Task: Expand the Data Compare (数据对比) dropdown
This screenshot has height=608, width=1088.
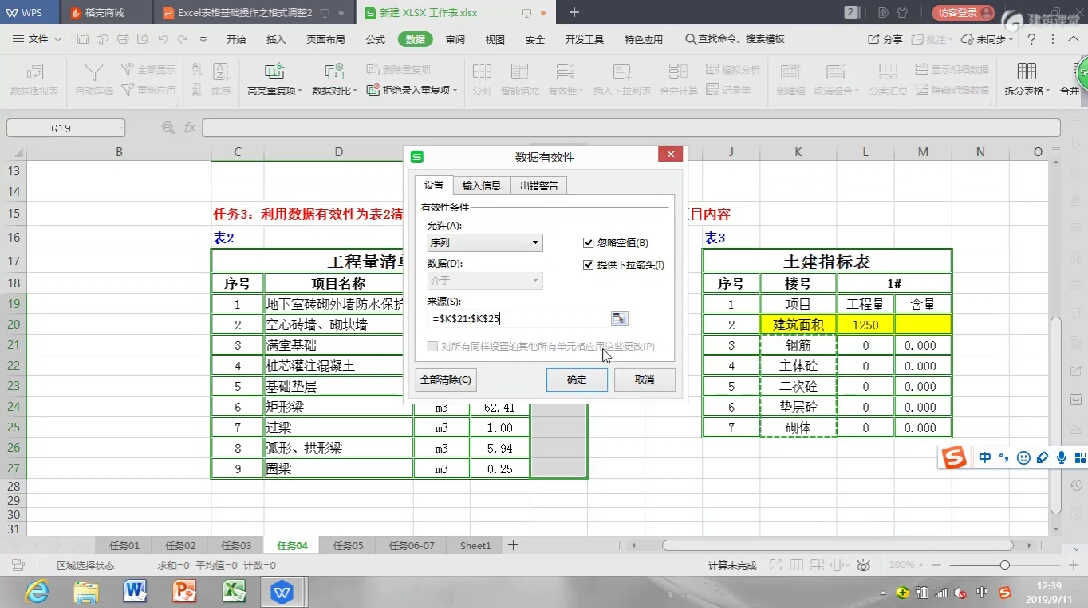Action: pyautogui.click(x=355, y=91)
